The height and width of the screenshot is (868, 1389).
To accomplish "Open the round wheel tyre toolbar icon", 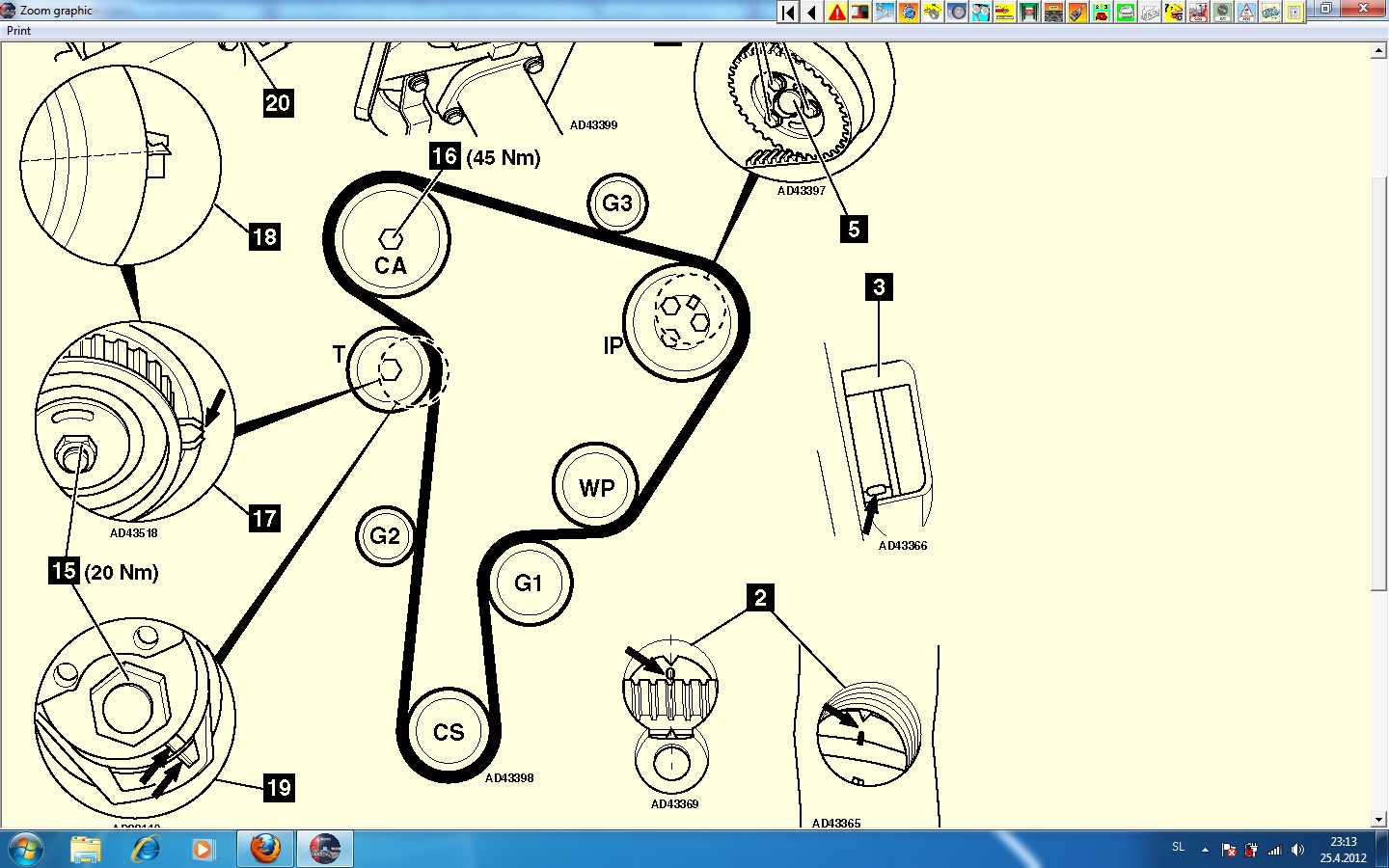I will pos(957,13).
